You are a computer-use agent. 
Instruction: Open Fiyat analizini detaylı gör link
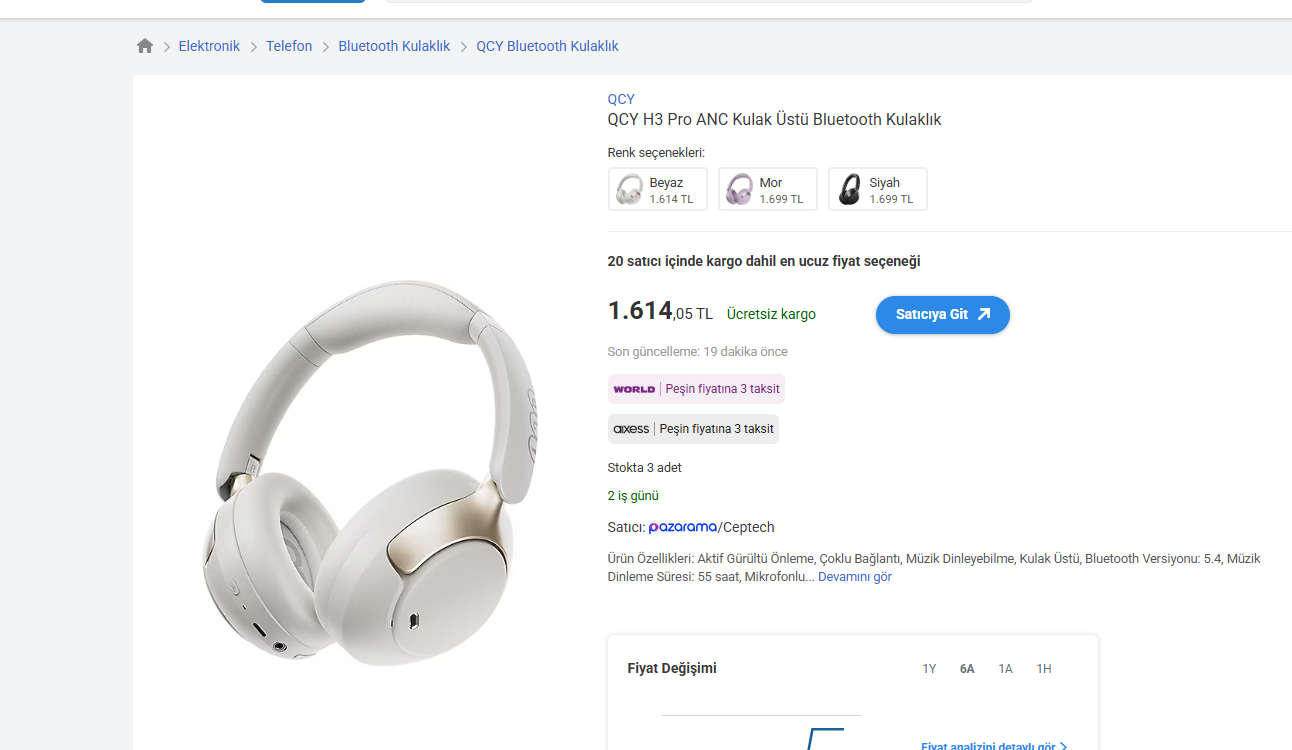click(x=993, y=745)
